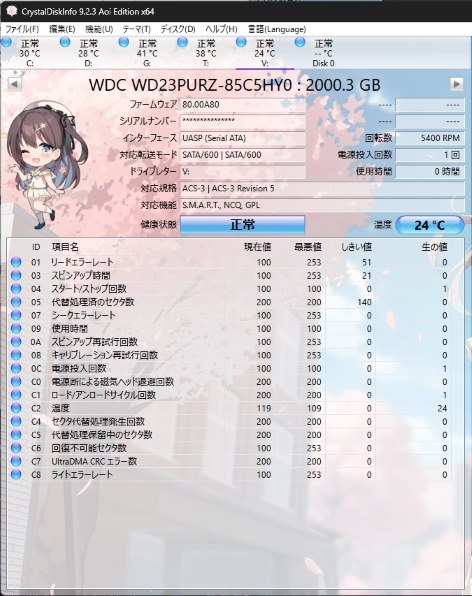Viewport: 472px width, 596px height.
Task: Click threshold value 140 in row 05
Action: pyautogui.click(x=364, y=302)
